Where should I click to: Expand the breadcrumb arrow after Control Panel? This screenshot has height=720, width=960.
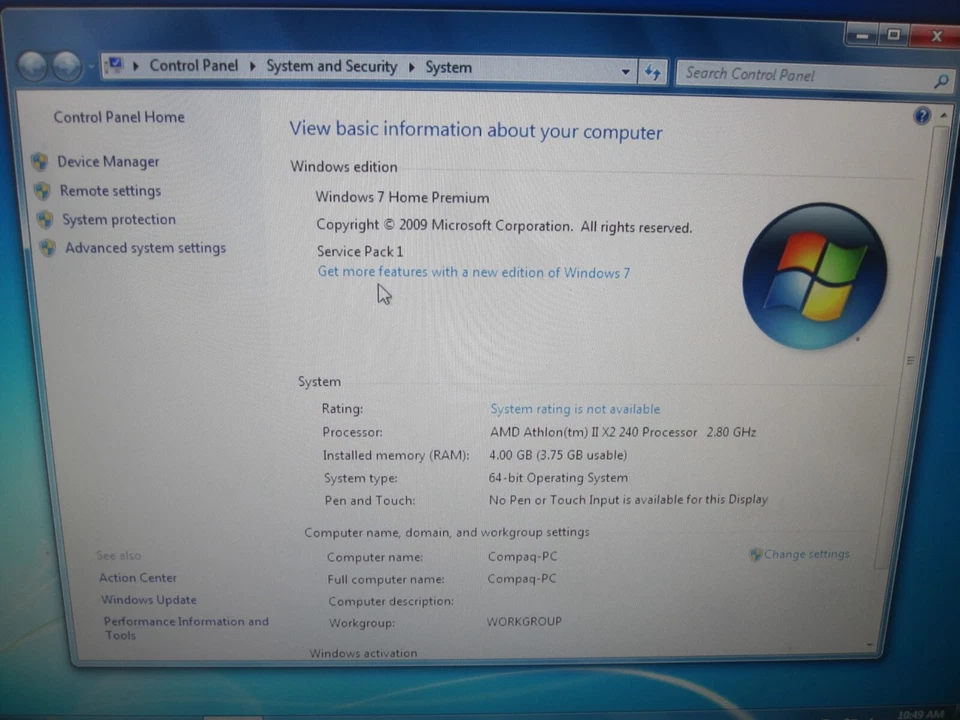251,66
